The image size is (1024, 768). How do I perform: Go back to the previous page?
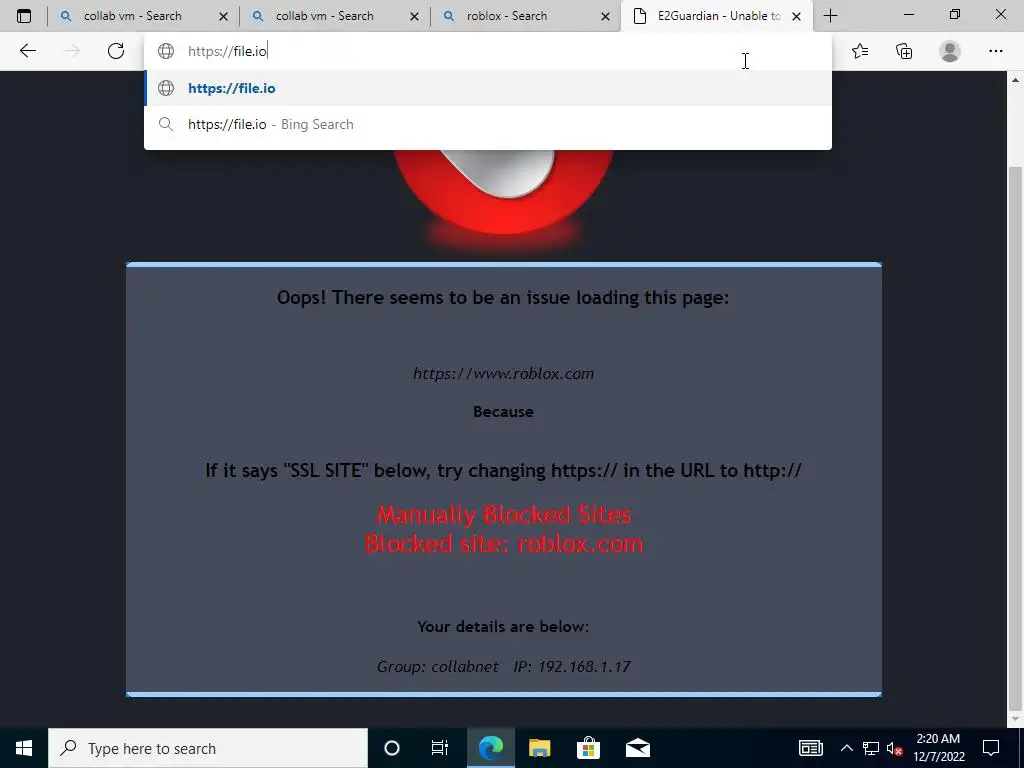tap(27, 51)
